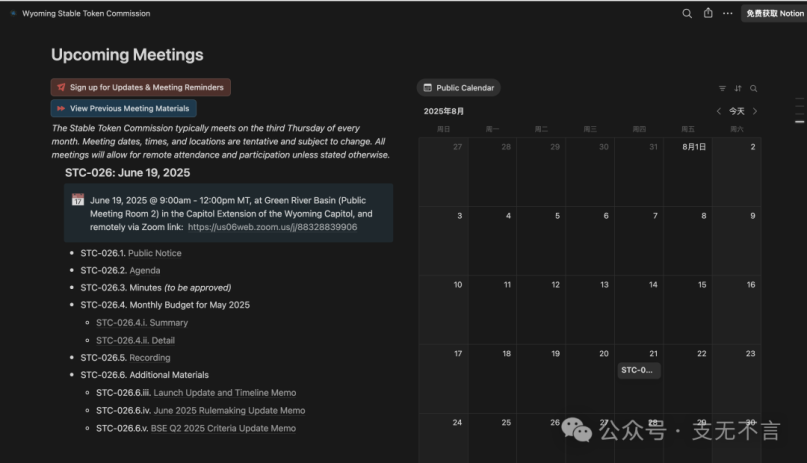
Task: Open the STC-026.1 Public Notice link
Action: (x=154, y=253)
